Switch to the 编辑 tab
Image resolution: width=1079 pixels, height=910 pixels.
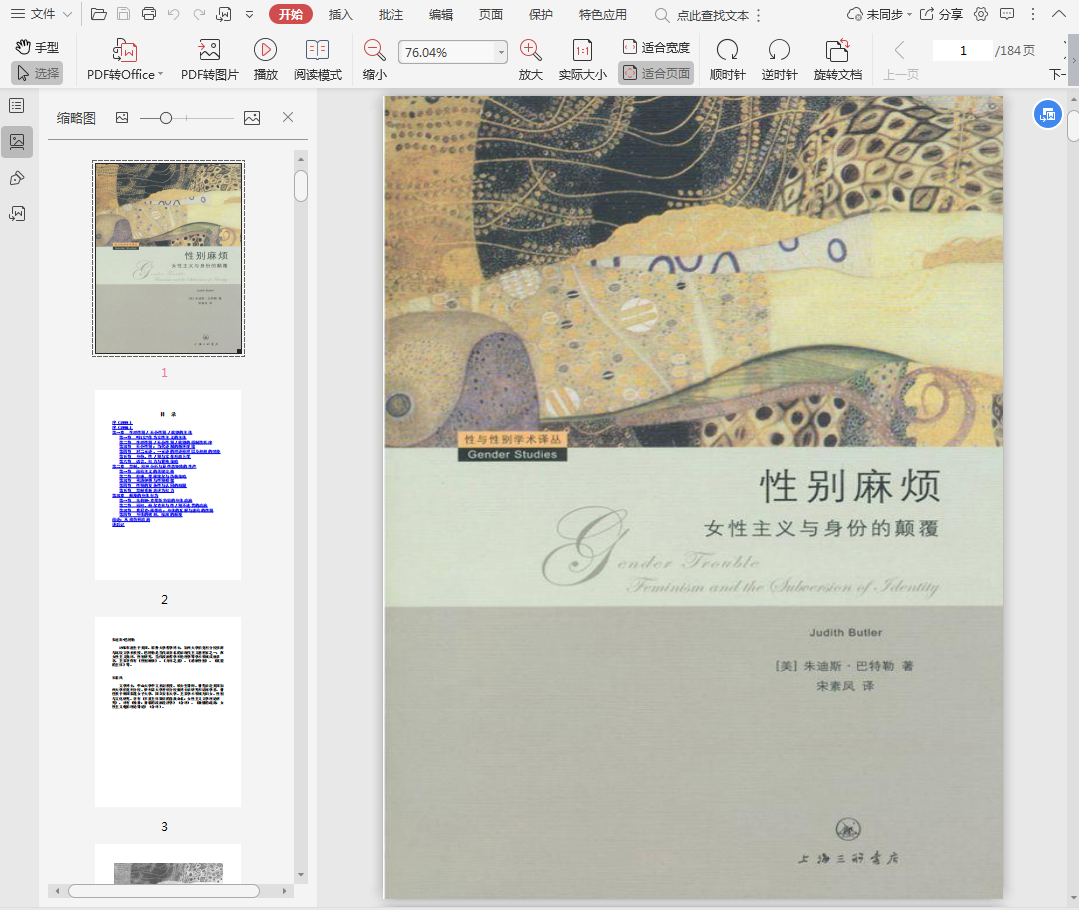440,14
